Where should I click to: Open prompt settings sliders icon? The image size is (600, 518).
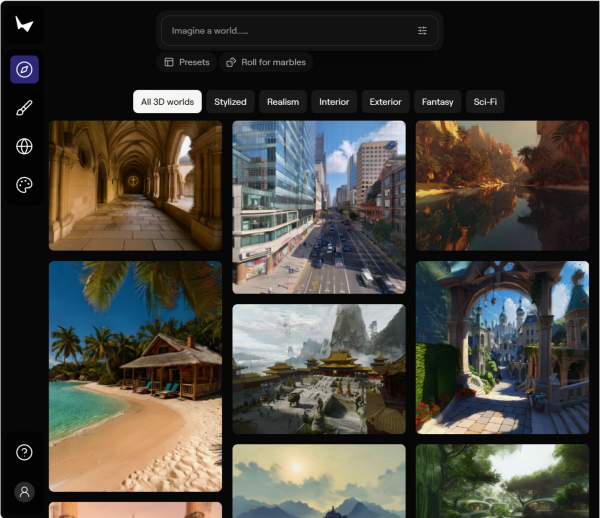[x=422, y=31]
